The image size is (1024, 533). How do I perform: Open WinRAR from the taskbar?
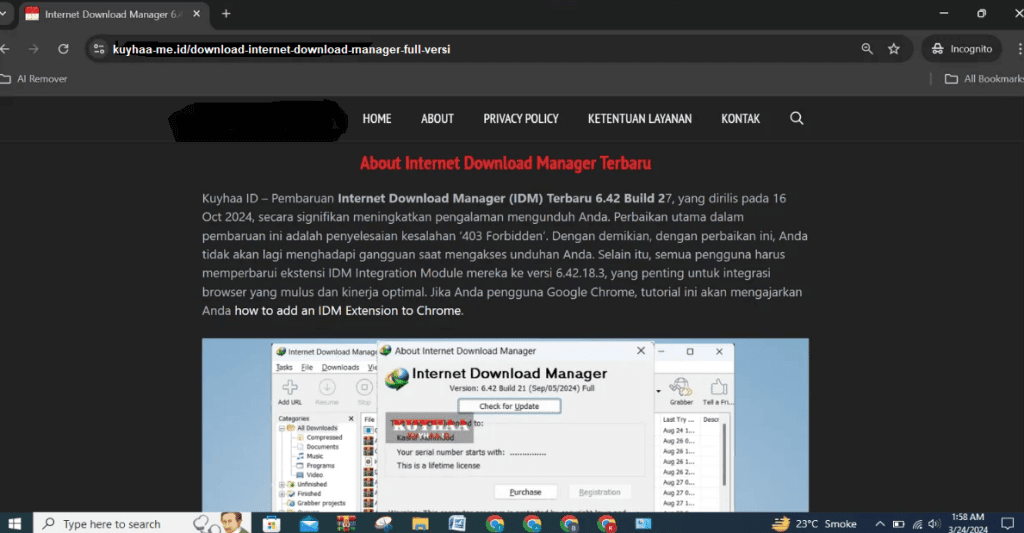coord(346,523)
